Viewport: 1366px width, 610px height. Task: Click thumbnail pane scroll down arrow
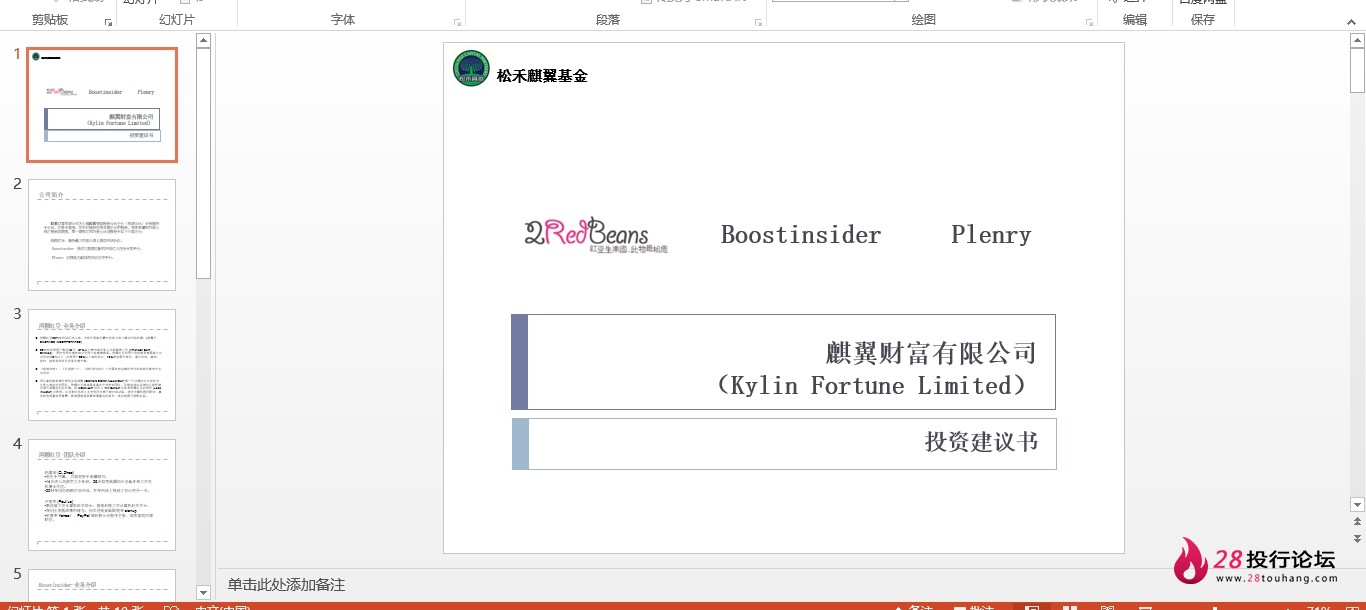click(x=203, y=592)
